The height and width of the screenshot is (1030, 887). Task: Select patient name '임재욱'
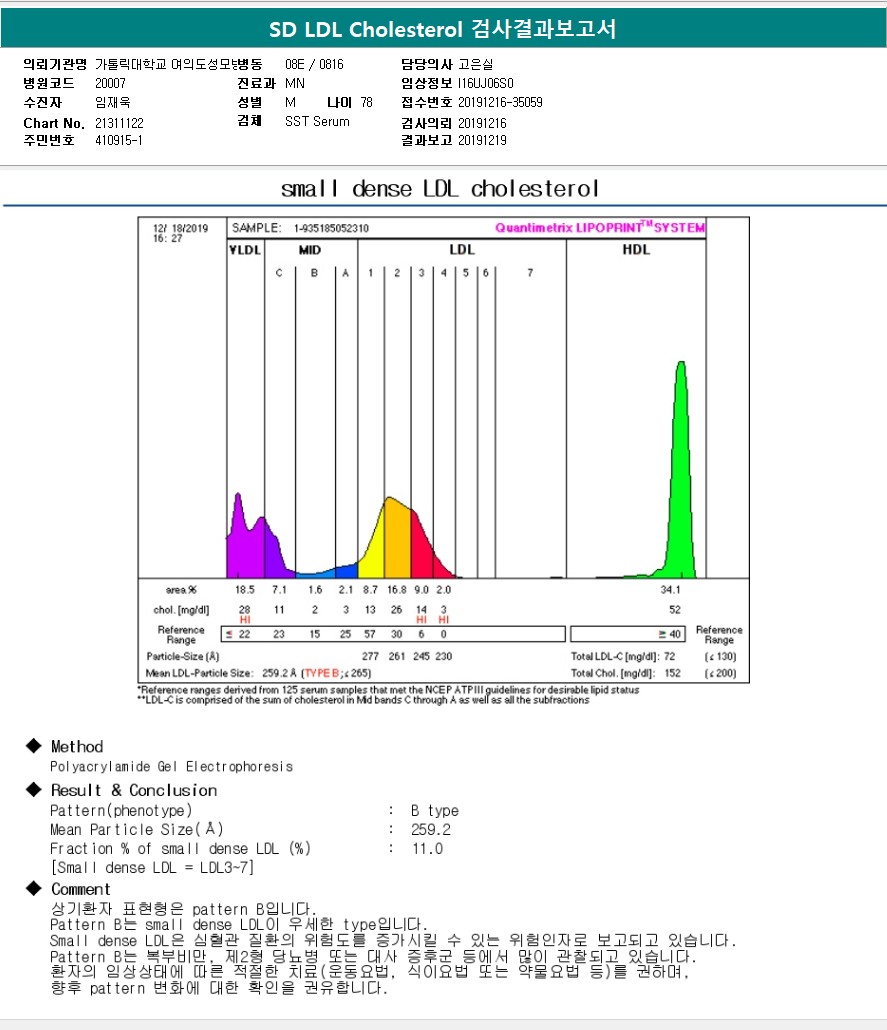112,102
